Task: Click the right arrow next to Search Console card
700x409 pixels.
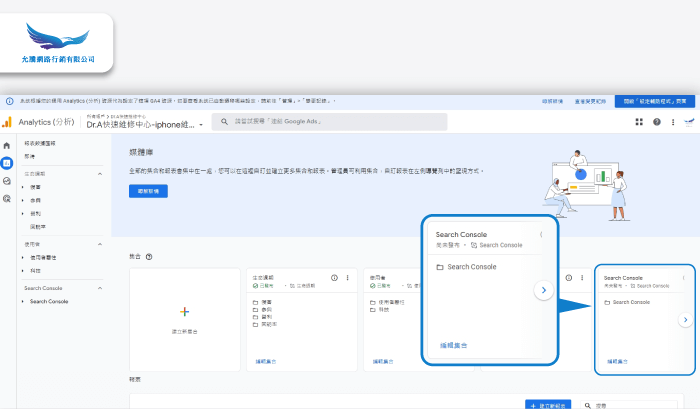Action: pyautogui.click(x=685, y=320)
